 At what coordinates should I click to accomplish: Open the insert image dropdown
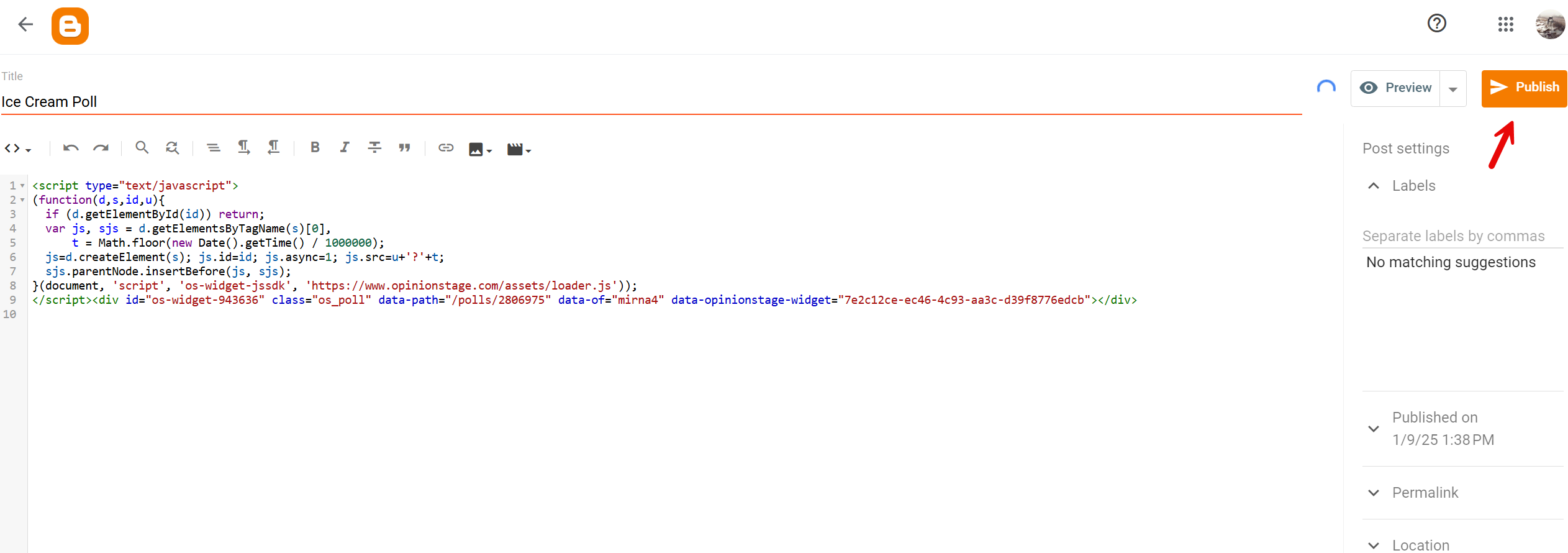(480, 149)
